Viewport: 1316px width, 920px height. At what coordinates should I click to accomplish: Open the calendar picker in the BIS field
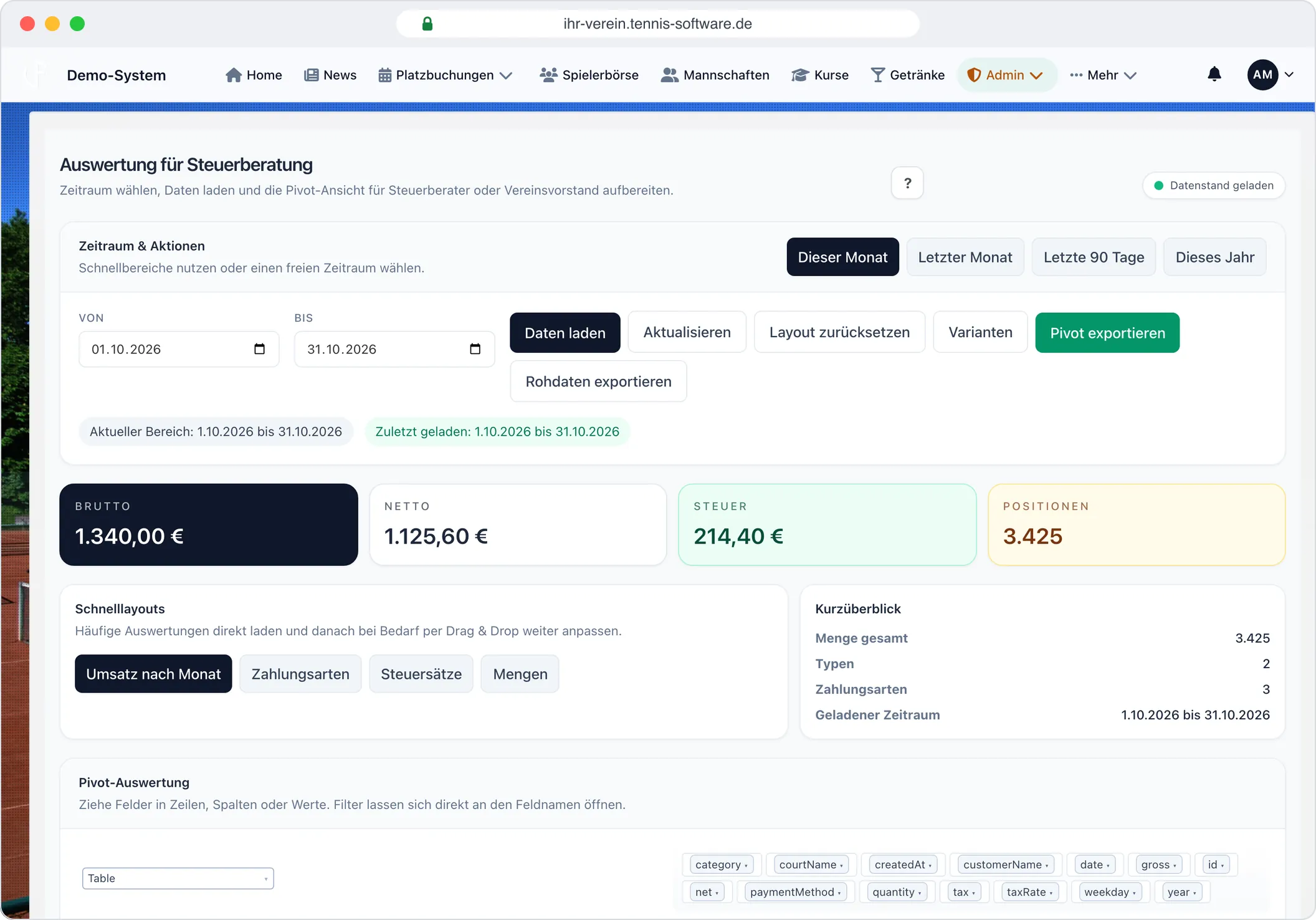coord(475,349)
